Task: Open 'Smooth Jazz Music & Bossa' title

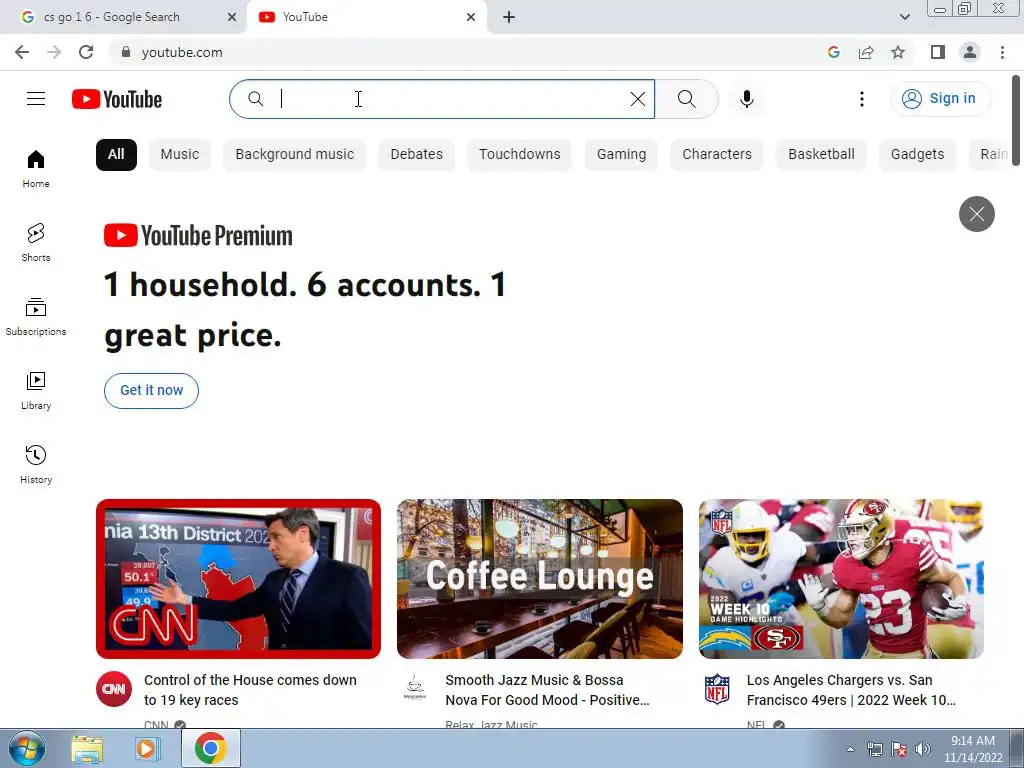Action: 547,690
